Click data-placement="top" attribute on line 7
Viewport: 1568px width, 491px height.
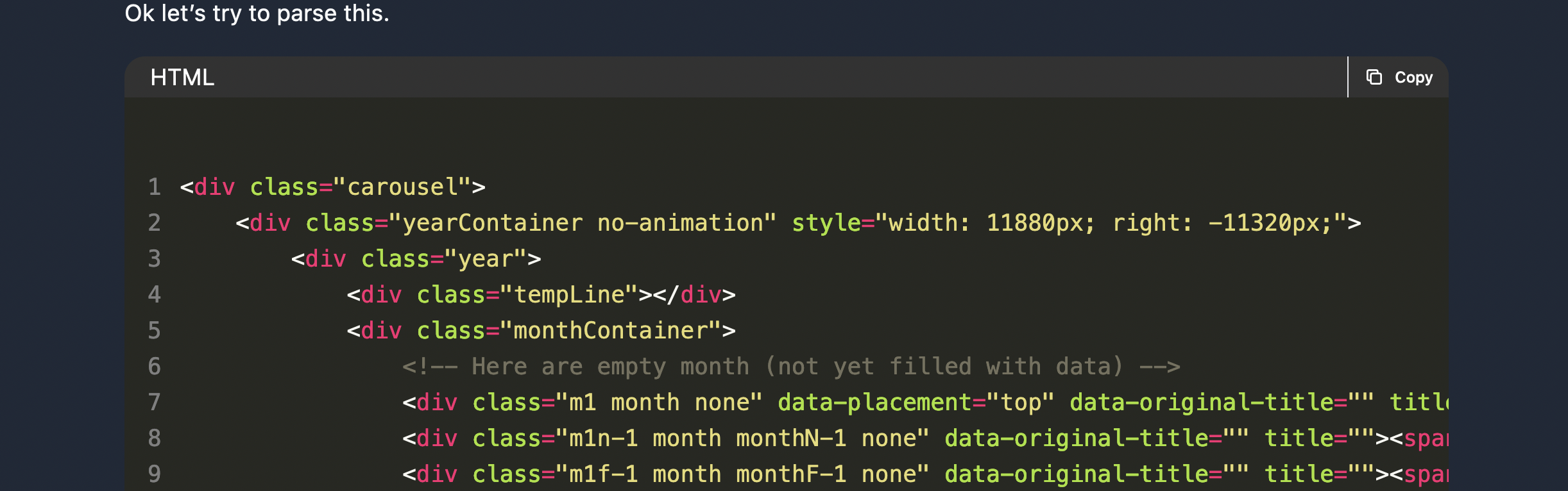tap(916, 403)
